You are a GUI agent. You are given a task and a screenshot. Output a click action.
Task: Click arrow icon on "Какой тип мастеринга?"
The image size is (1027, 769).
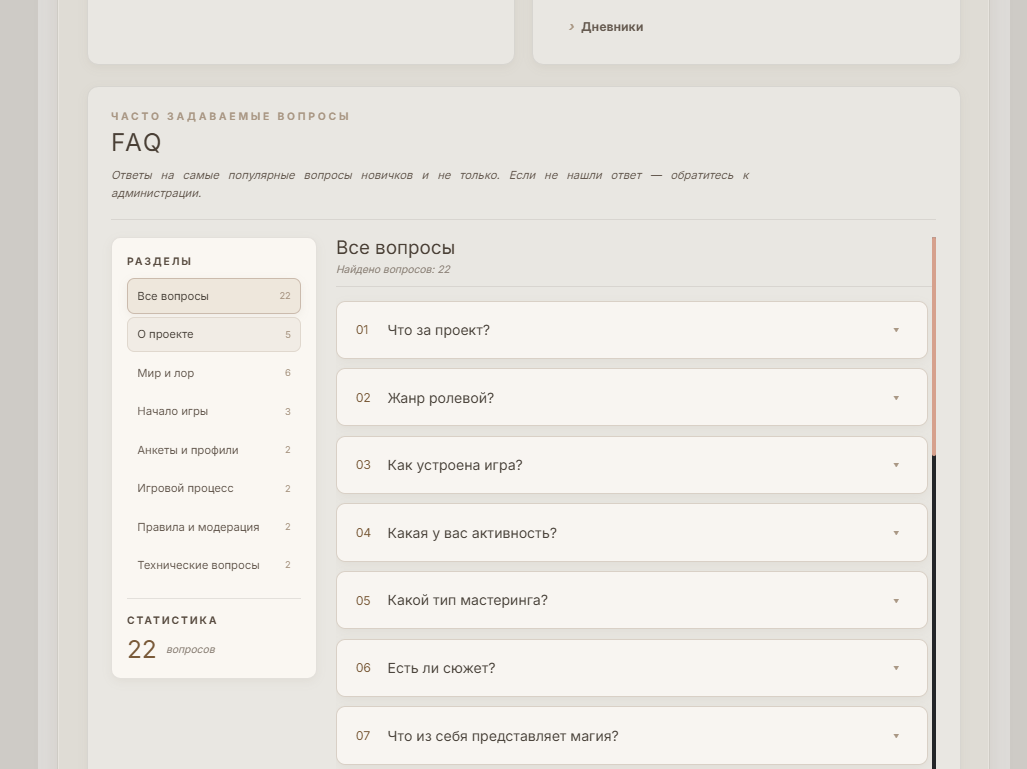pyautogui.click(x=896, y=601)
